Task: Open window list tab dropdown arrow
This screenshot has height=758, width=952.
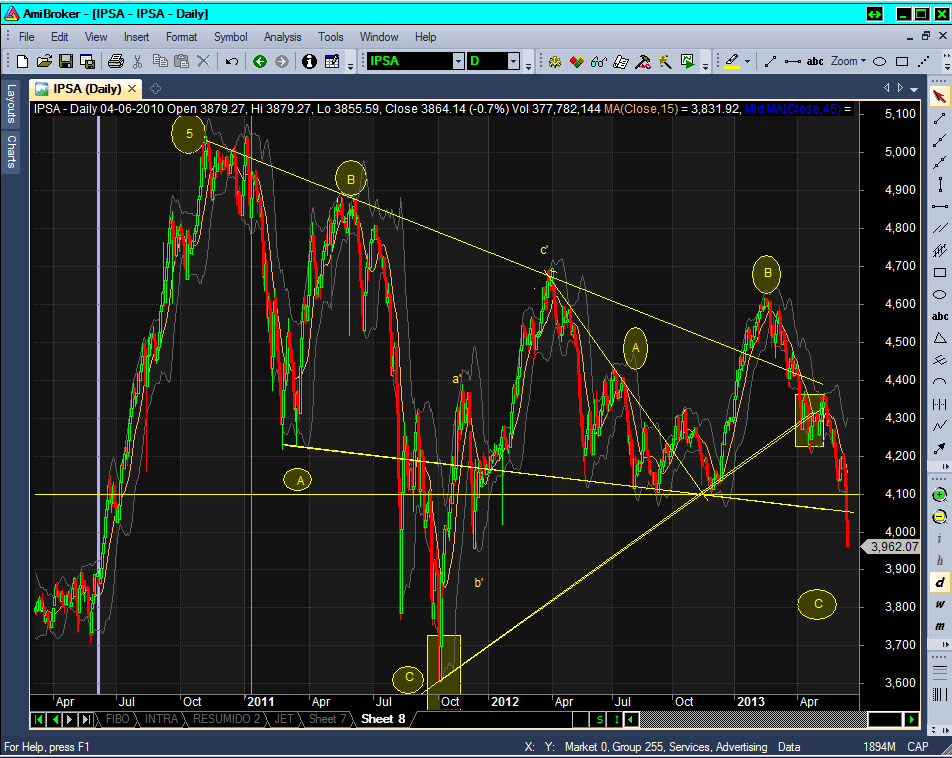Action: [x=914, y=89]
